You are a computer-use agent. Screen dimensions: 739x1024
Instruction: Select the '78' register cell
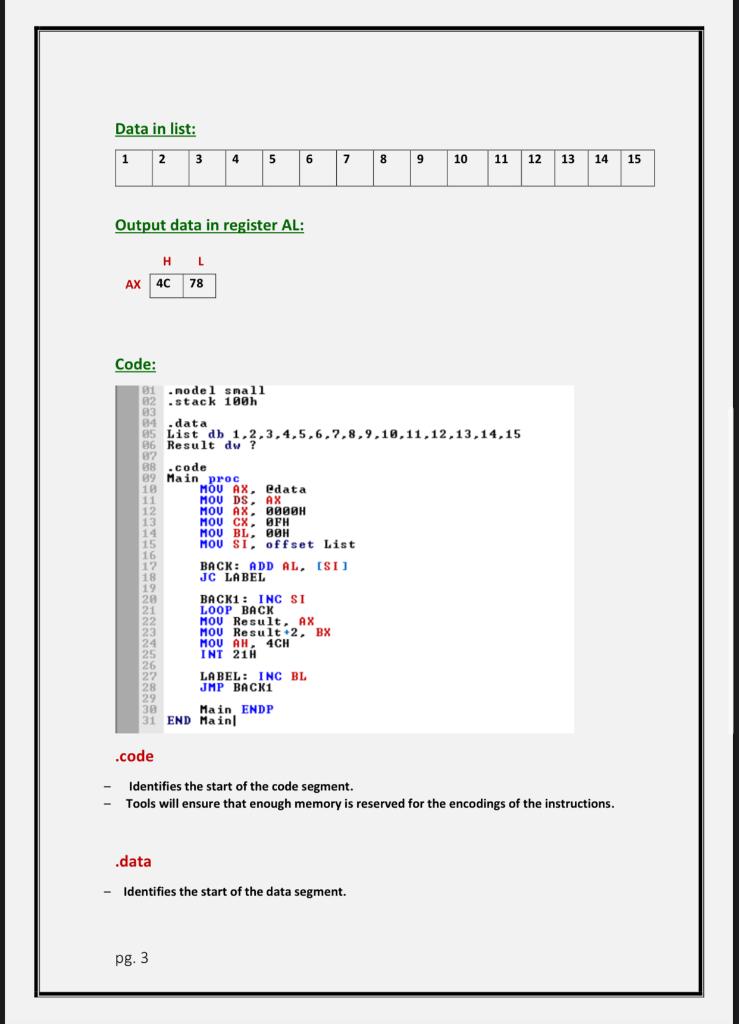click(x=199, y=285)
